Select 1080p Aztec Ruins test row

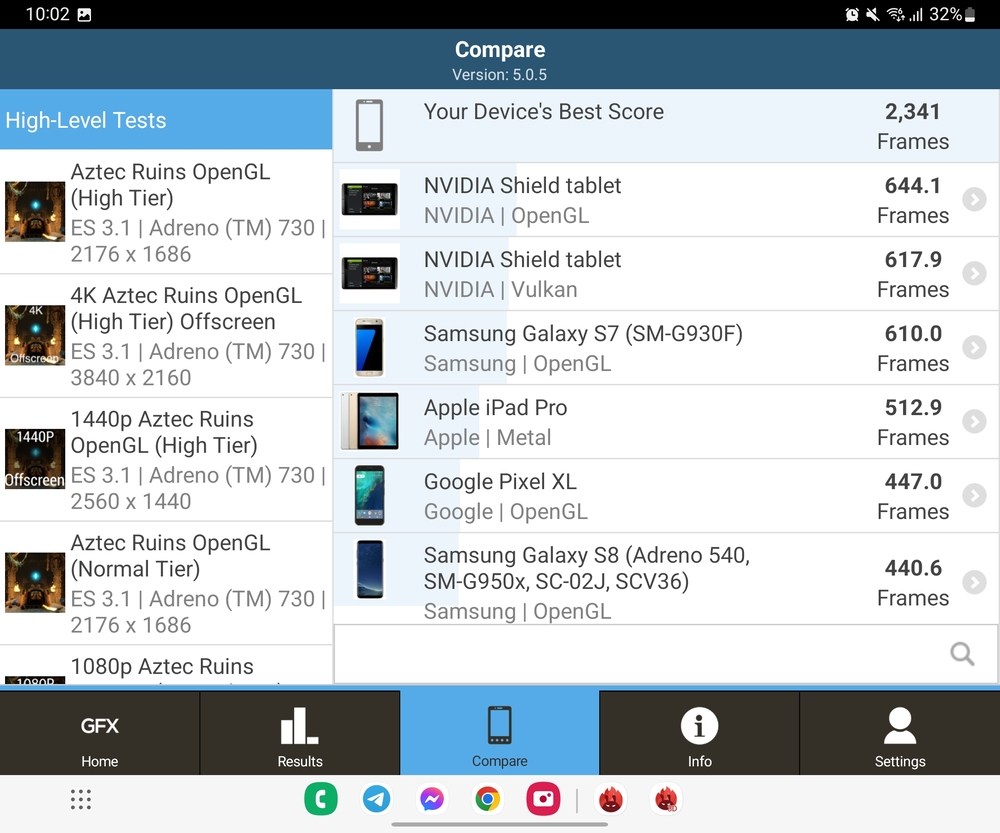(166, 665)
